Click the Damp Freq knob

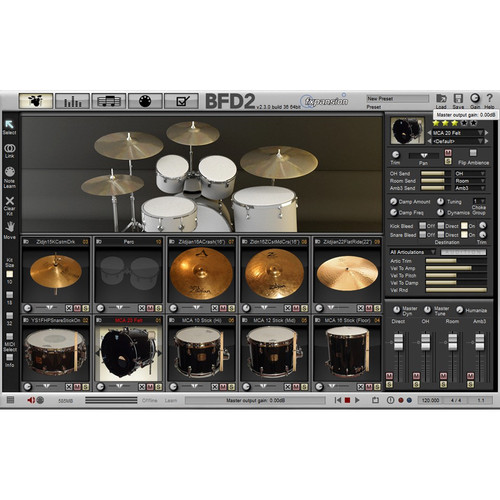(394, 212)
